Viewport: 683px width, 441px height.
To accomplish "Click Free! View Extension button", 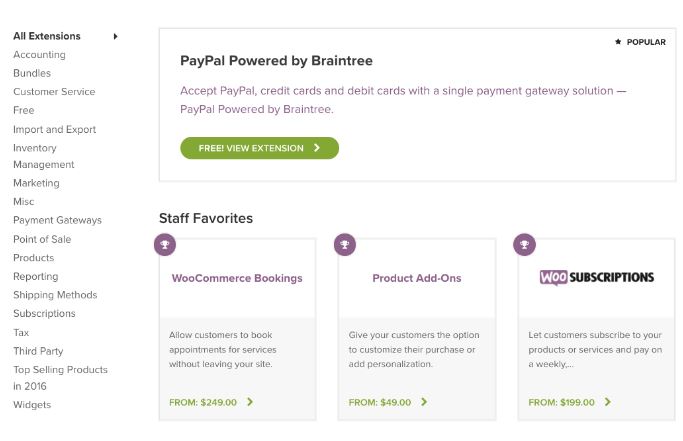I will pyautogui.click(x=259, y=148).
